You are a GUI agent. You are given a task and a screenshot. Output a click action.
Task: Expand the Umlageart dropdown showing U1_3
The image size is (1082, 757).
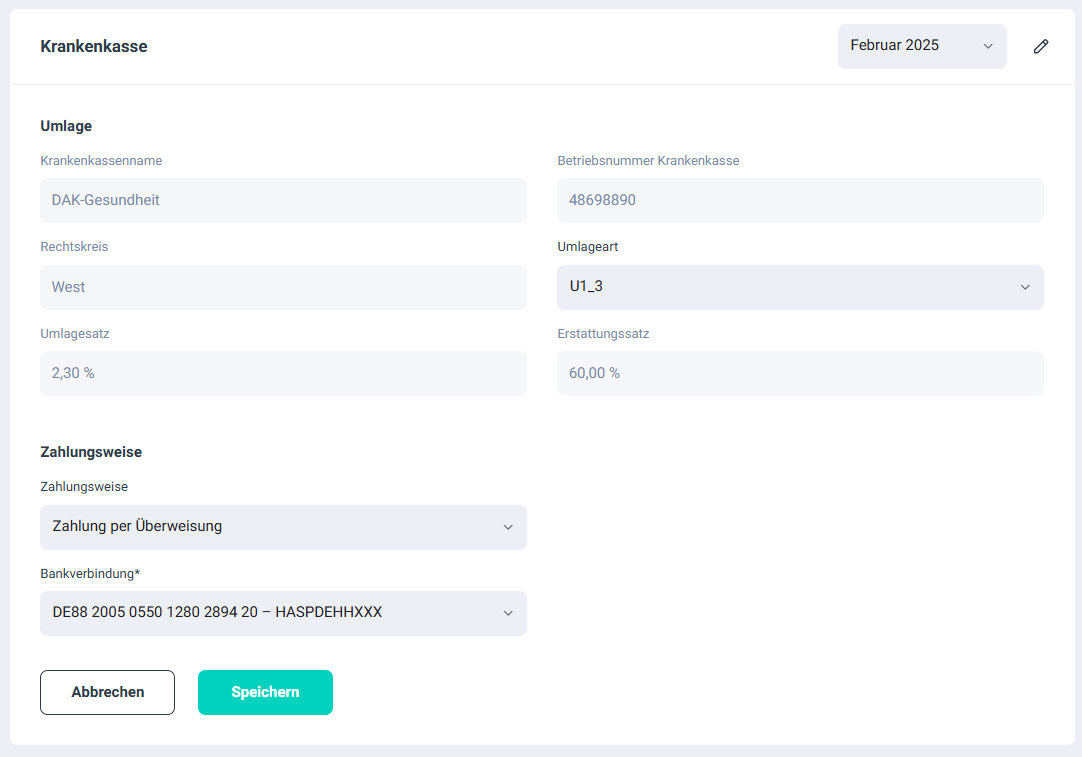coord(799,287)
